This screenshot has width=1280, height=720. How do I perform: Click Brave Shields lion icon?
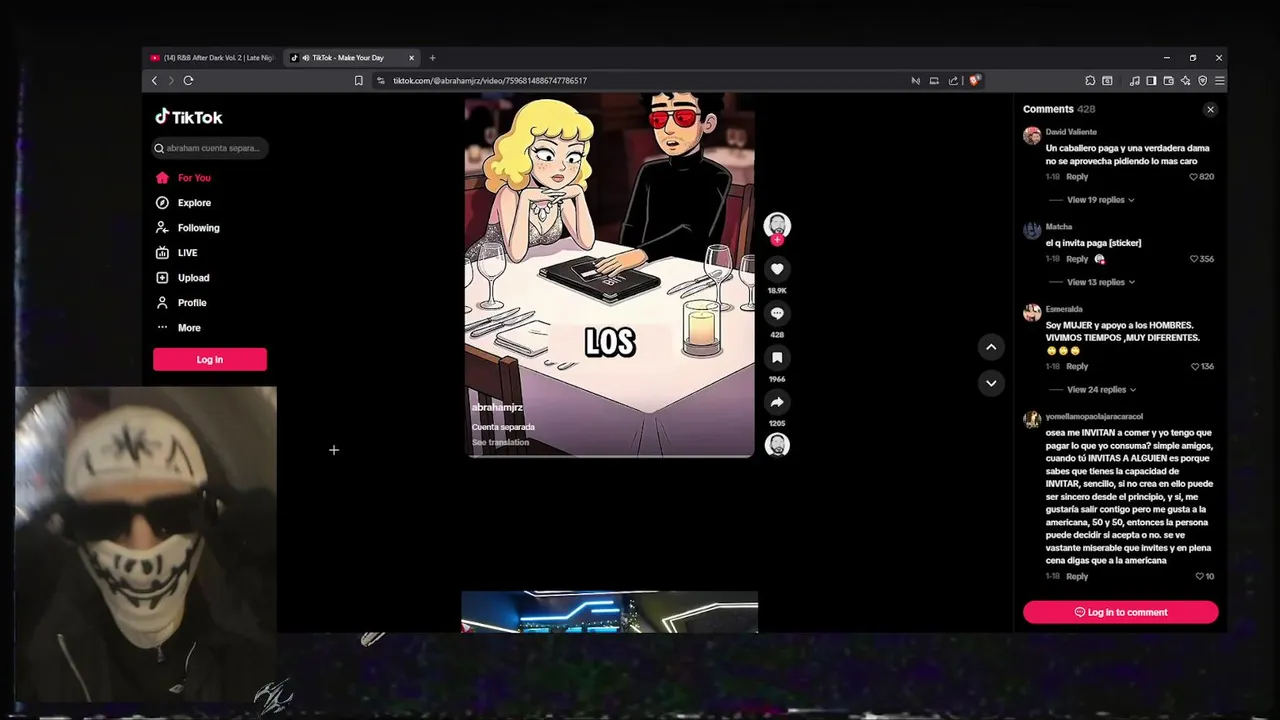(975, 81)
